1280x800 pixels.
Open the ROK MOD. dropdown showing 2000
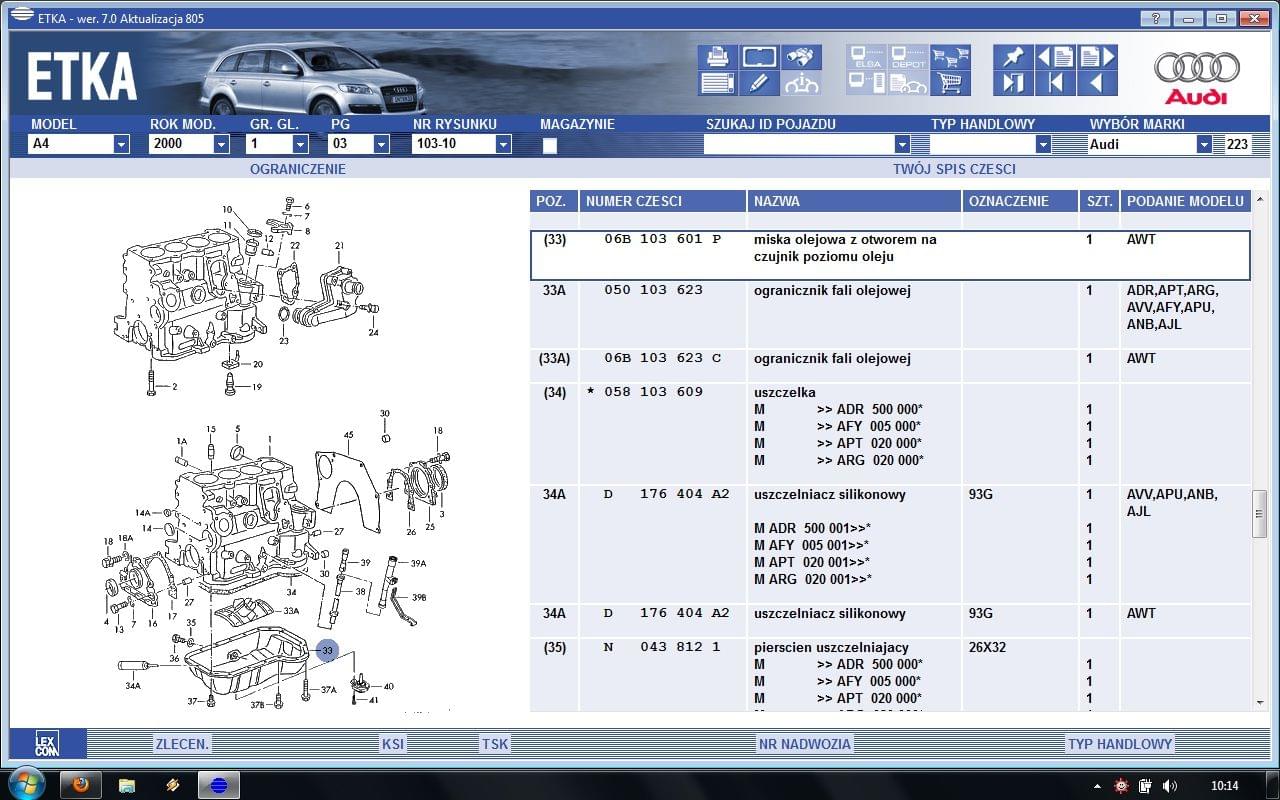[189, 144]
